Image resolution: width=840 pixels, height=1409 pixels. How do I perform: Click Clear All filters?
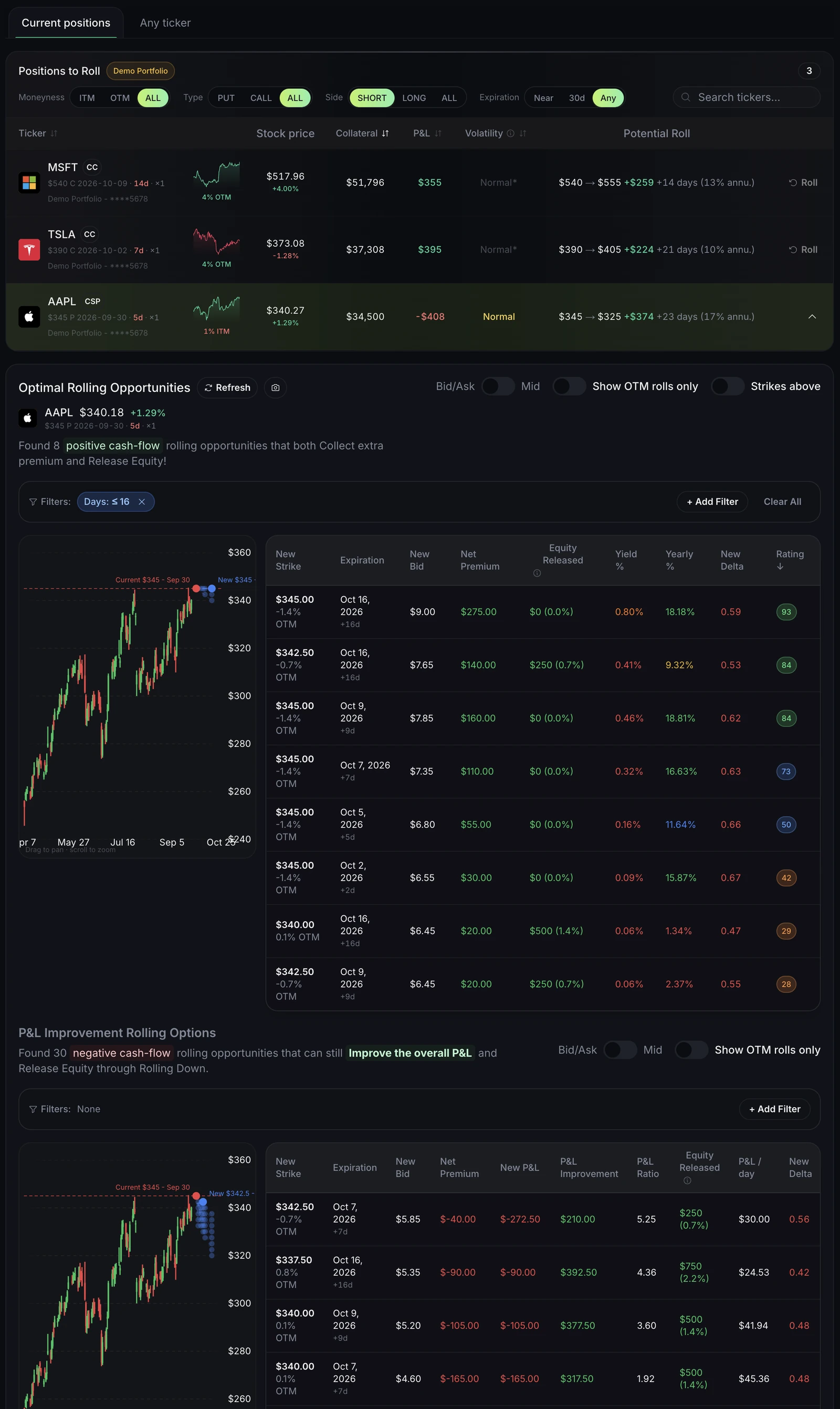pos(782,502)
